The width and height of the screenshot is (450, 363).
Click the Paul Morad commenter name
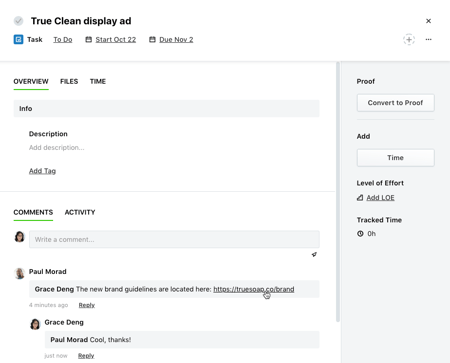(x=48, y=272)
